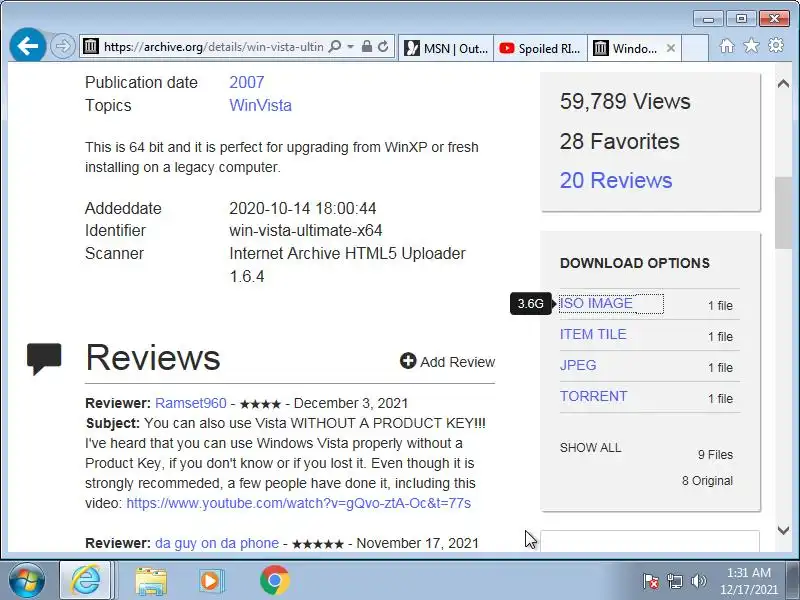
Task: Open the YouTube video link in review
Action: (298, 503)
